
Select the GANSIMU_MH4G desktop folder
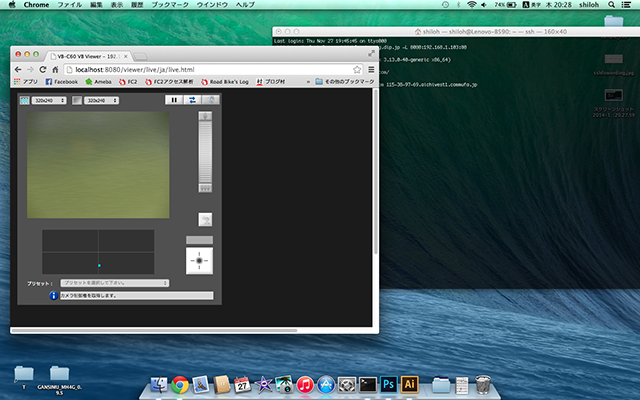click(x=60, y=380)
